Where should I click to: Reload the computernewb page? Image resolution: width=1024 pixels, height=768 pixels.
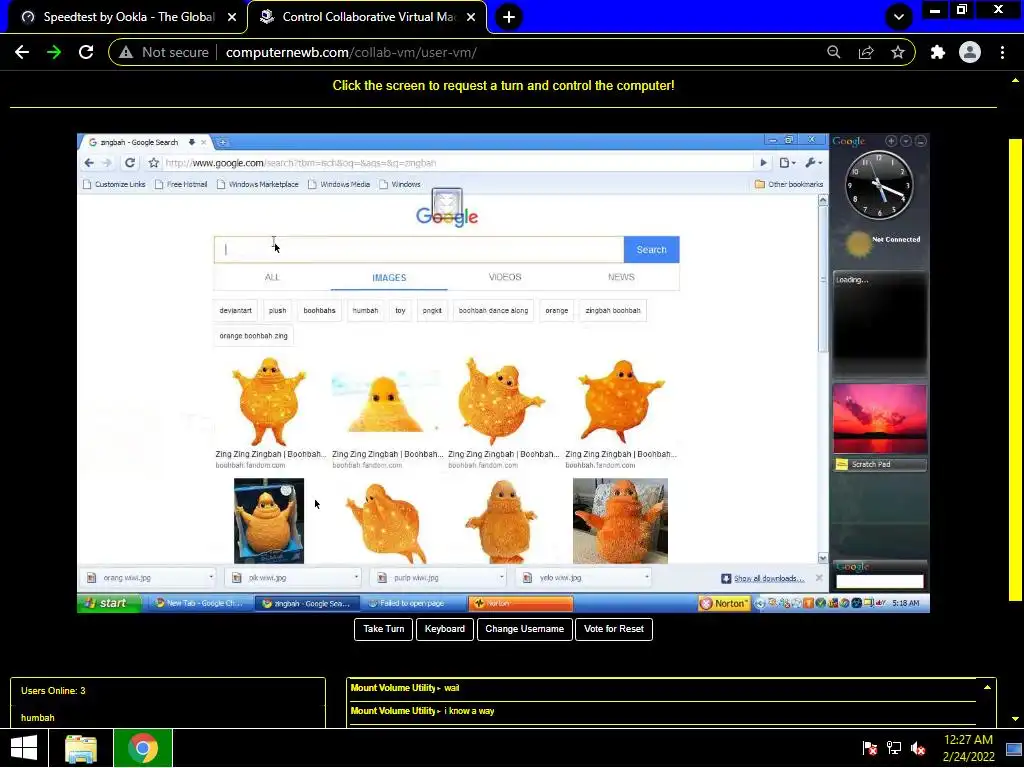tap(86, 52)
